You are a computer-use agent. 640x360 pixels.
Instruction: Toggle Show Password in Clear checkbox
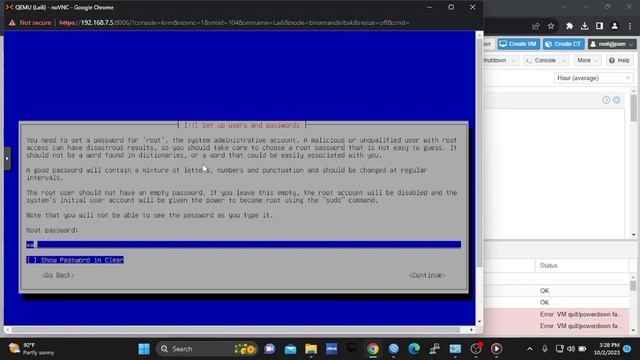click(75, 260)
